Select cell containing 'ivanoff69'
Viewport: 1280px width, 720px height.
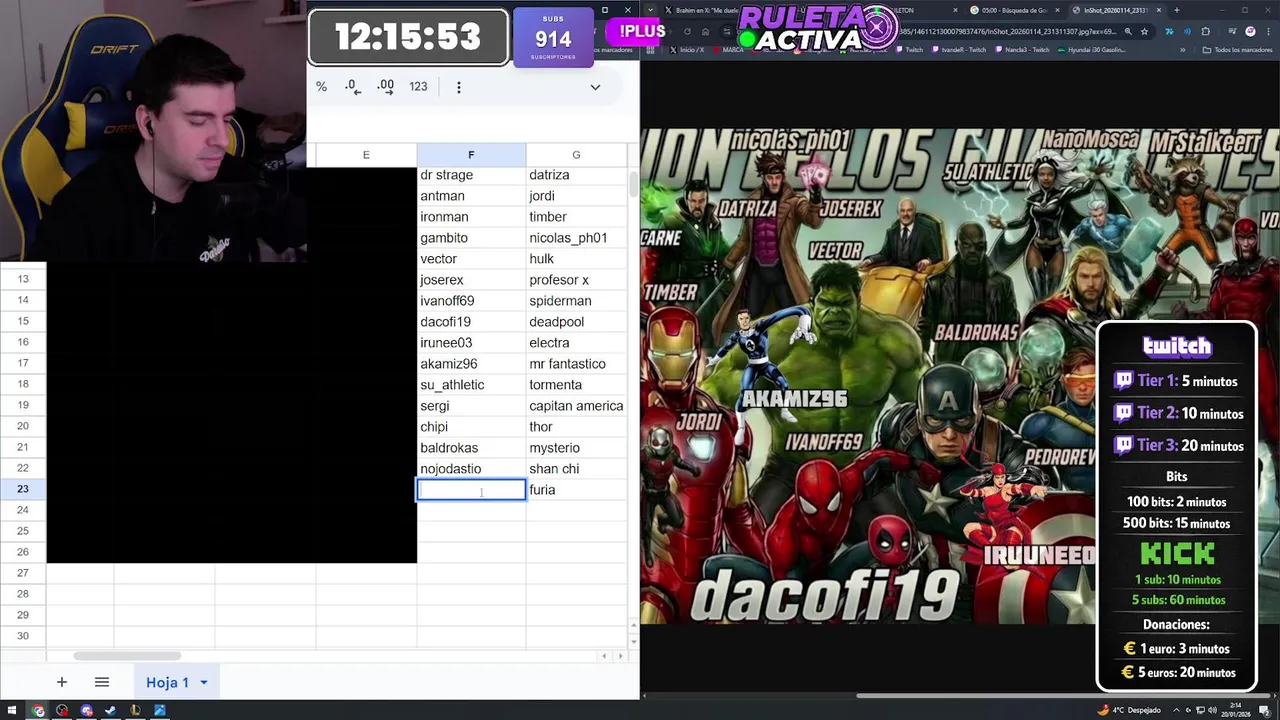click(471, 301)
